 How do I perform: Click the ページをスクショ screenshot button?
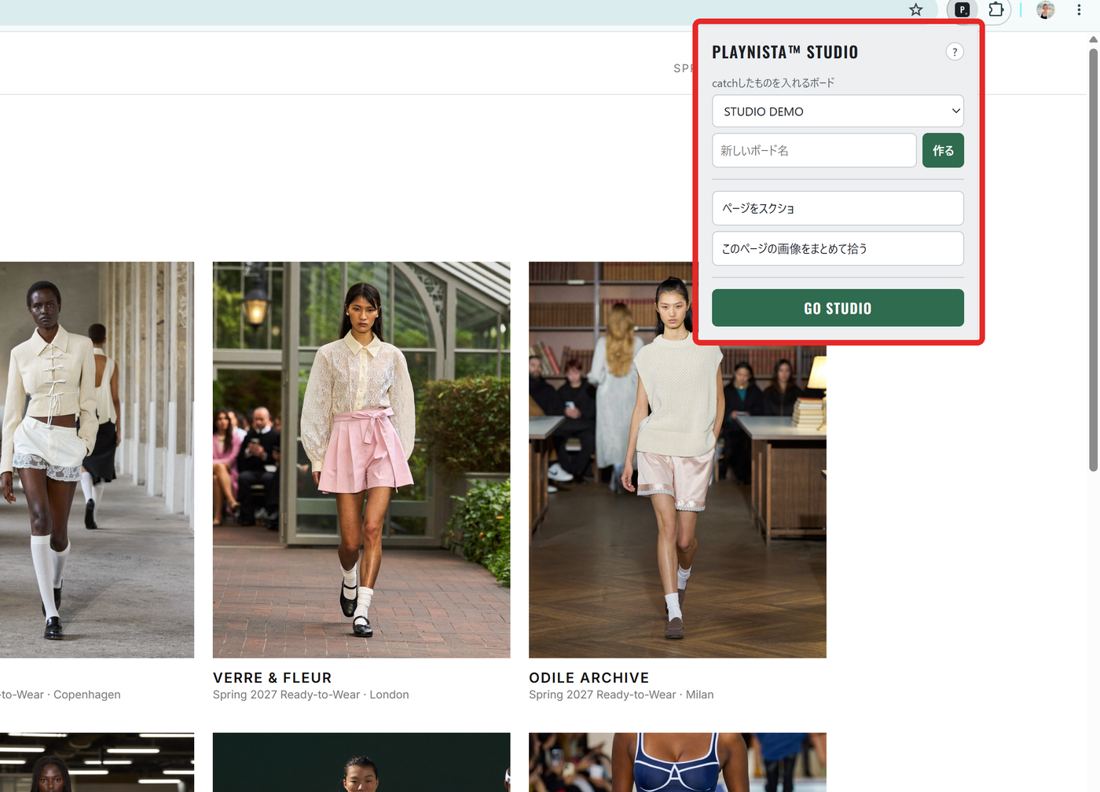(838, 208)
